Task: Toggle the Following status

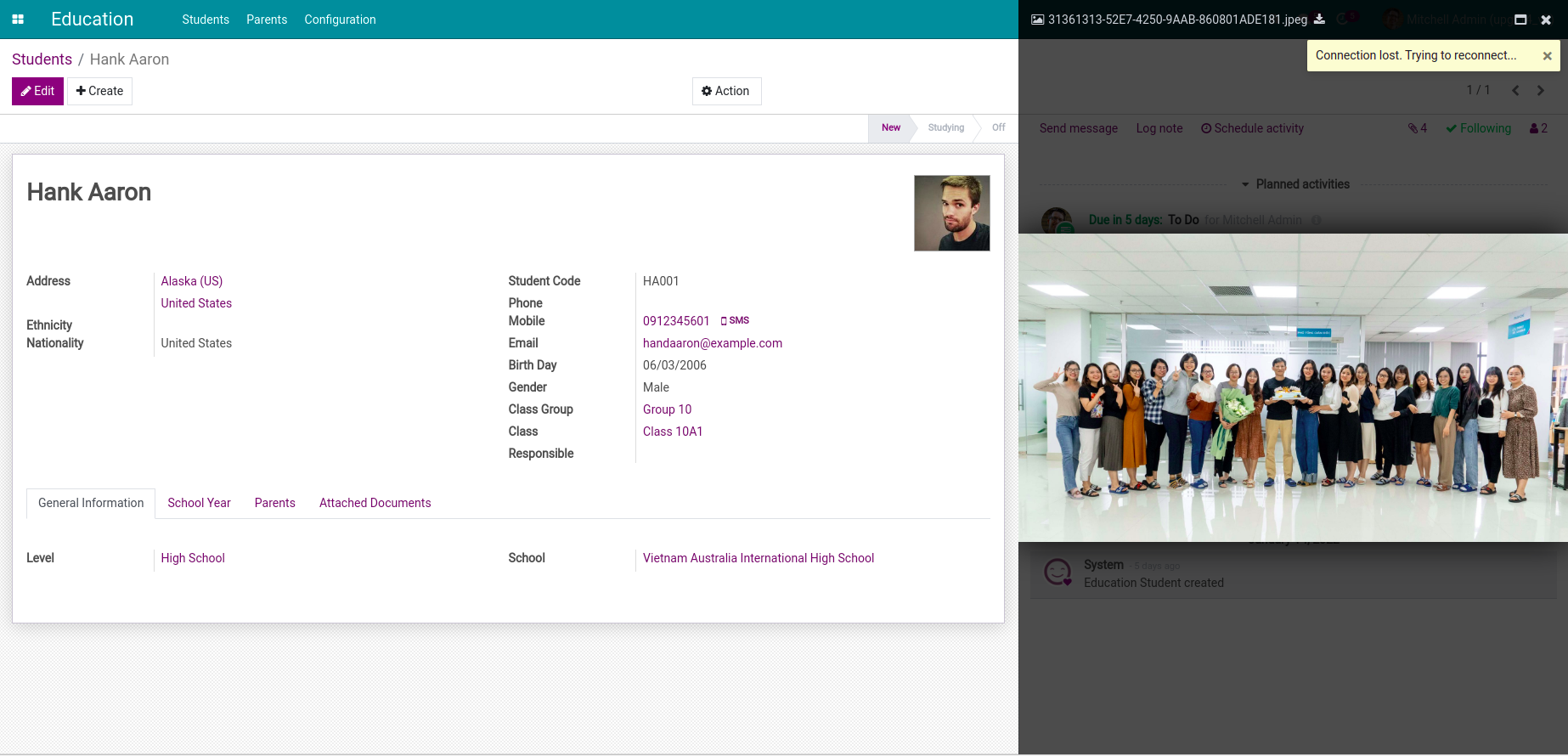Action: pyautogui.click(x=1479, y=128)
